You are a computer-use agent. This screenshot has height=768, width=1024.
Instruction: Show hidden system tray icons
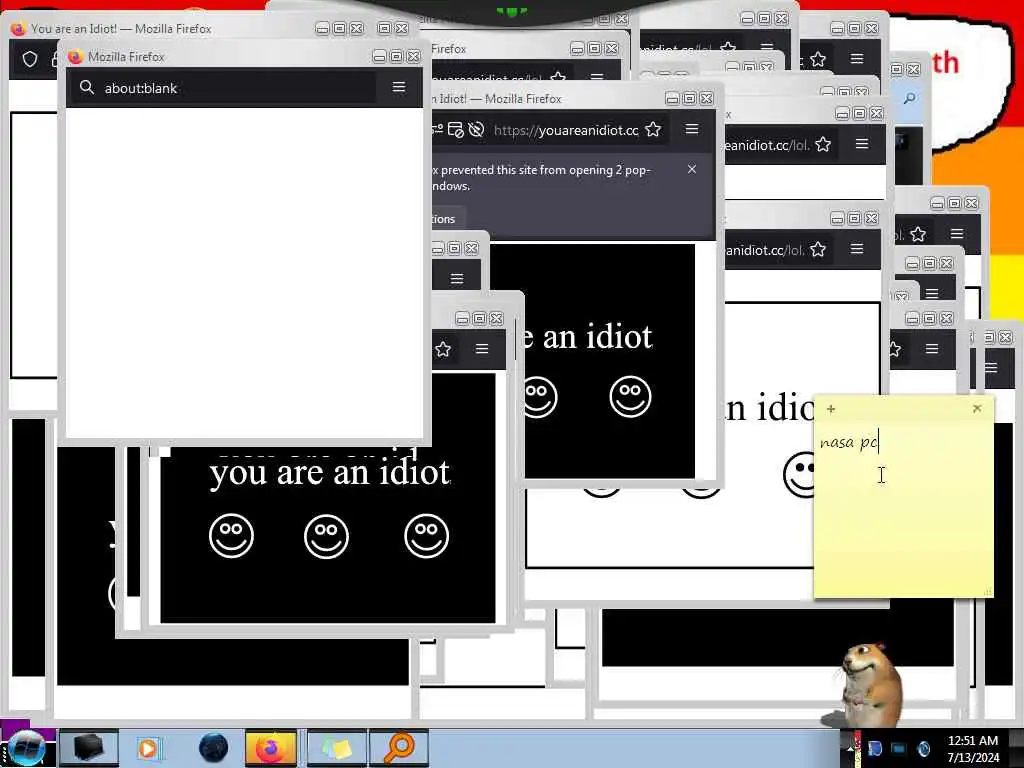(851, 749)
